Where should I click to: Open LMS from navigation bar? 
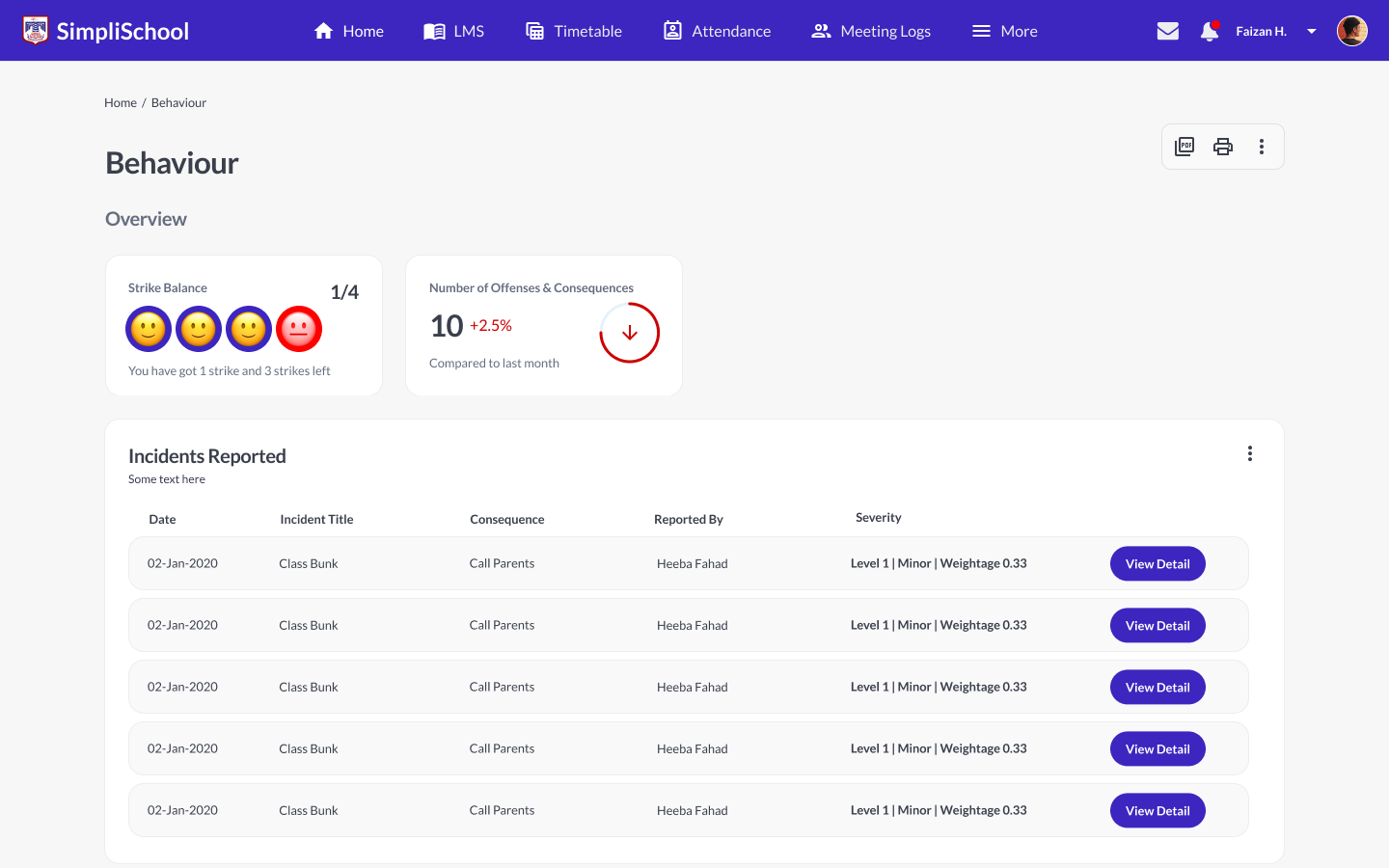(454, 31)
